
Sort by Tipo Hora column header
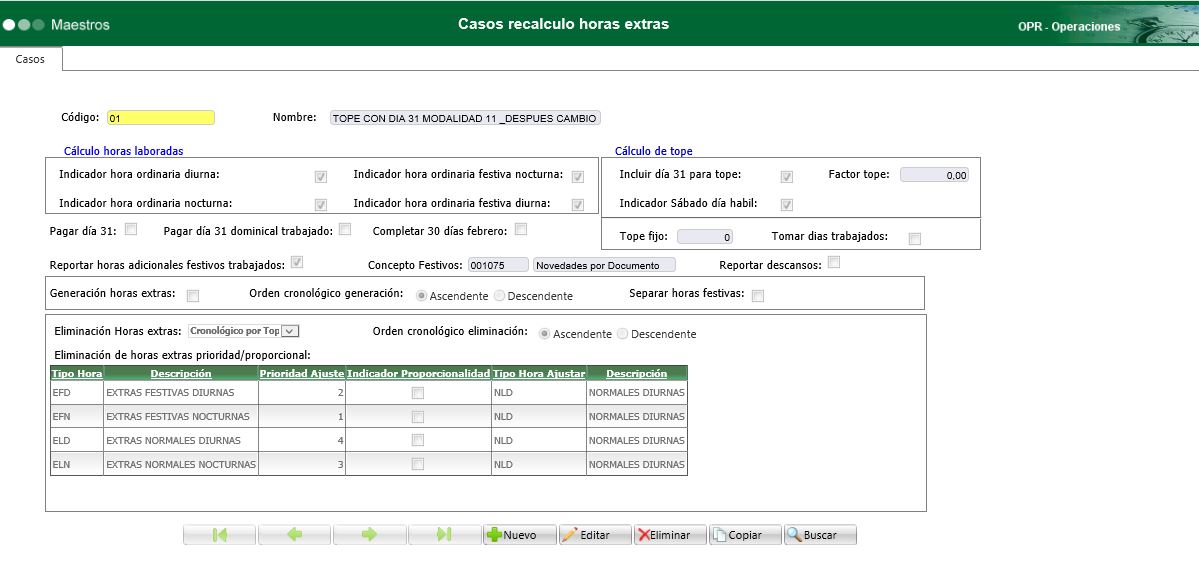(x=76, y=373)
